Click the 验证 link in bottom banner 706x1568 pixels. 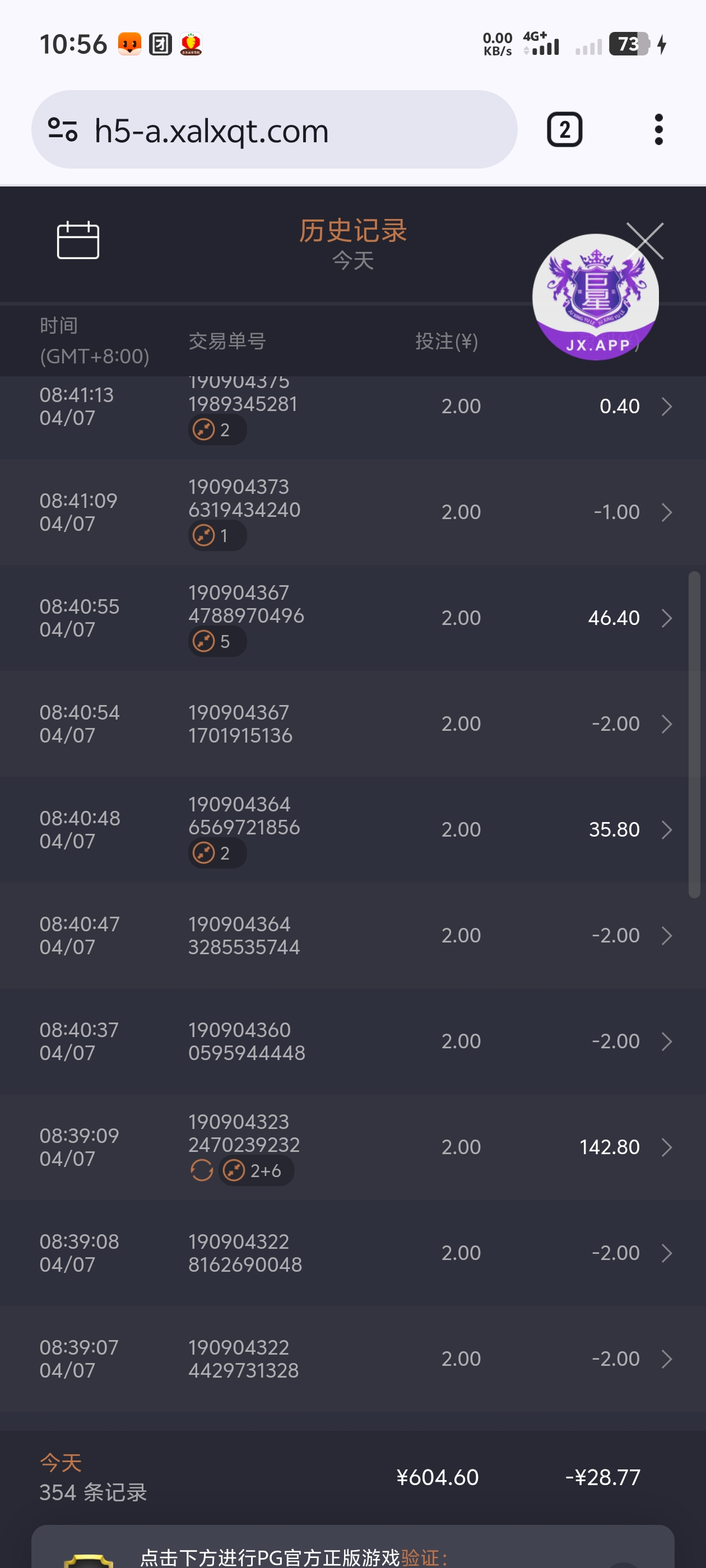click(419, 1557)
